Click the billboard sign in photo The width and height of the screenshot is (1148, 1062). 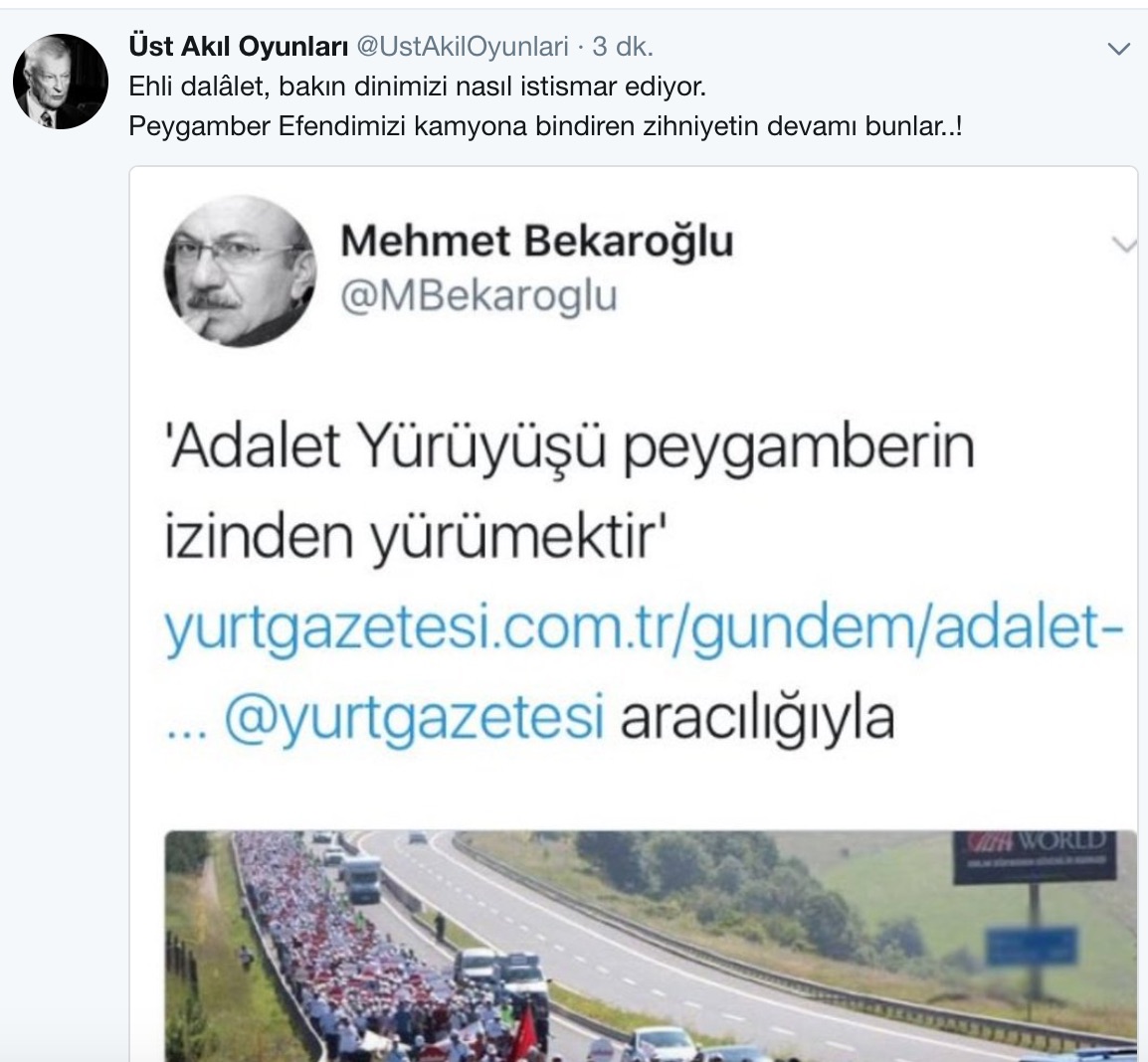pos(1036,855)
